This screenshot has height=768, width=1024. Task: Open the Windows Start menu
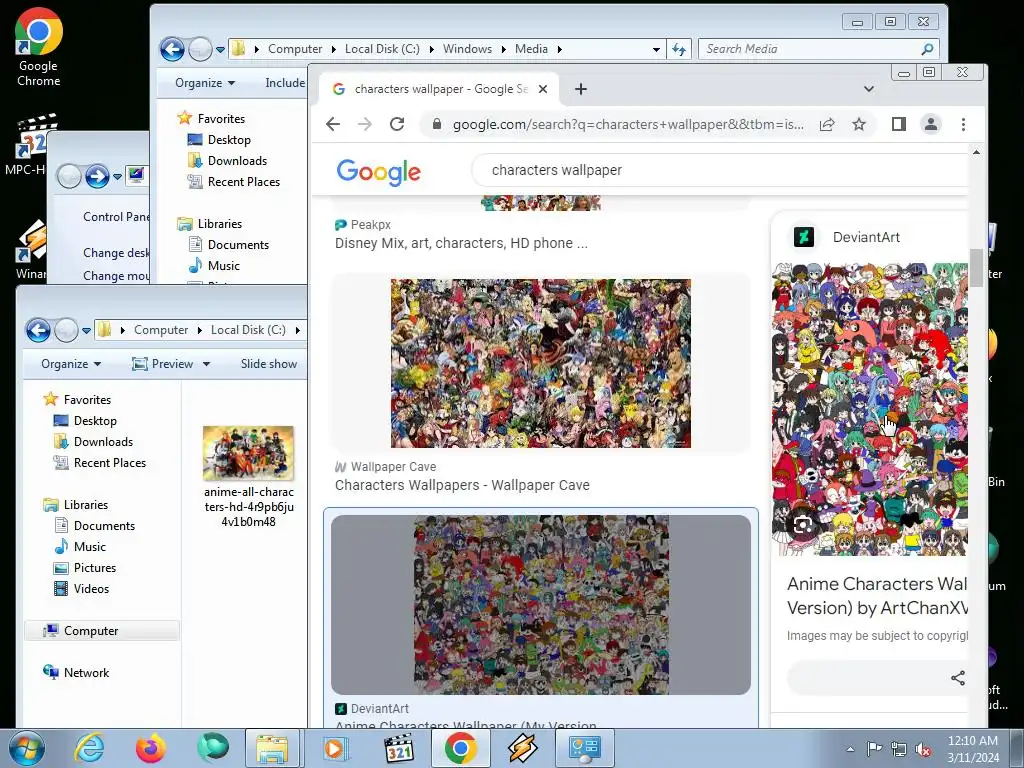26,748
